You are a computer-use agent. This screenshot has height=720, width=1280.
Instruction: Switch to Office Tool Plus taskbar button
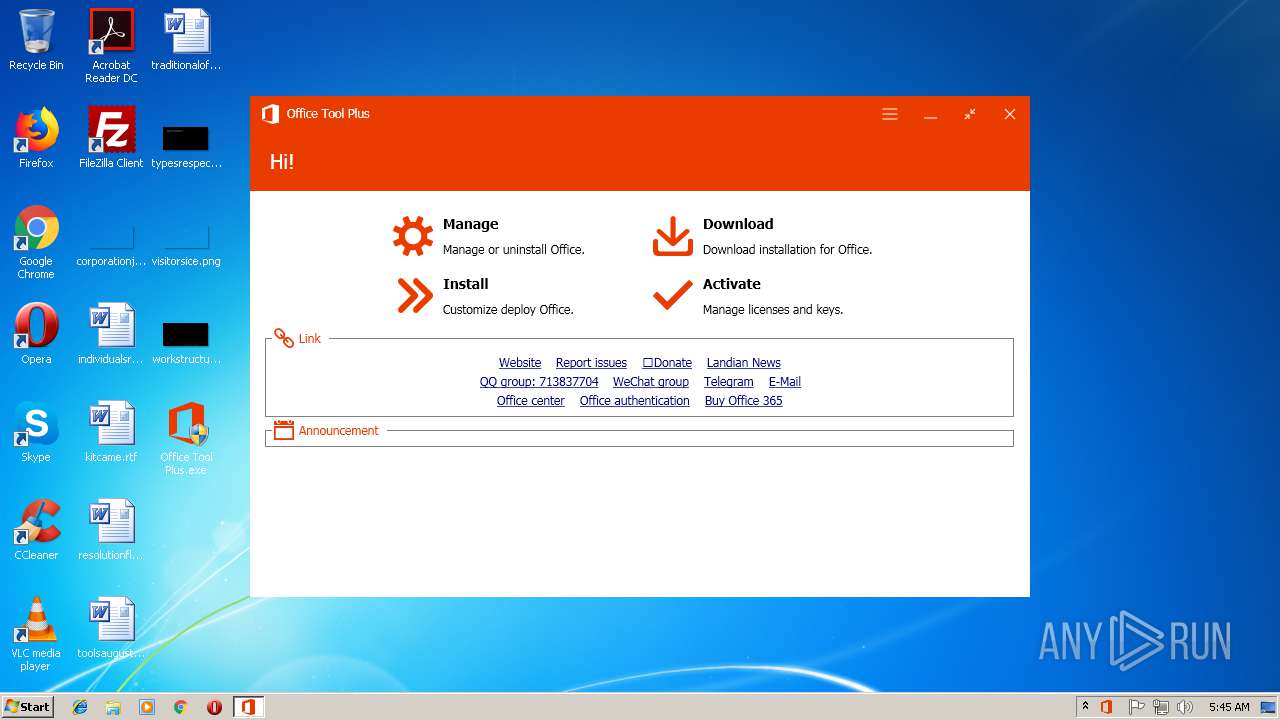coord(248,707)
